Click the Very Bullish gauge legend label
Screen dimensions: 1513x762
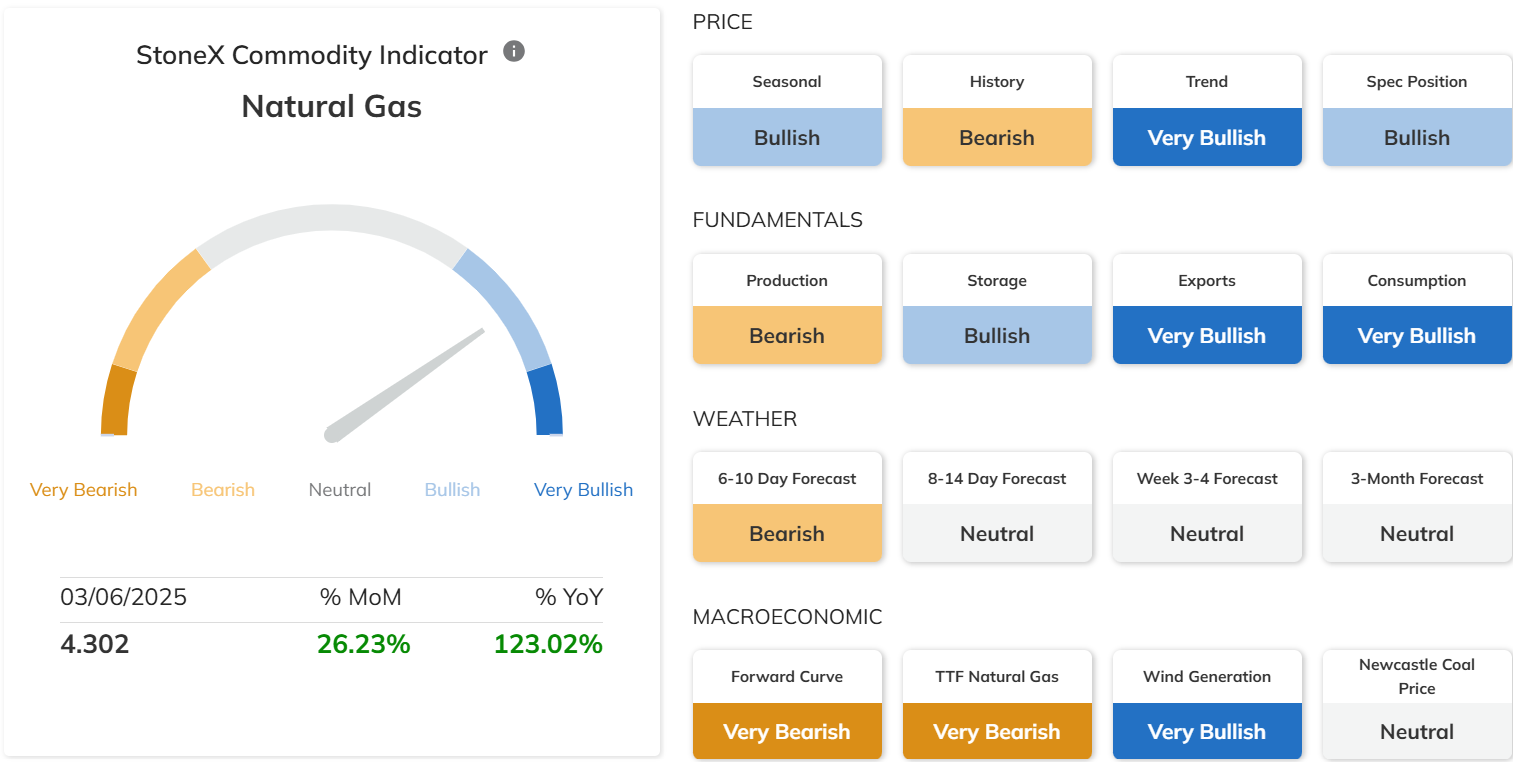pyautogui.click(x=583, y=490)
